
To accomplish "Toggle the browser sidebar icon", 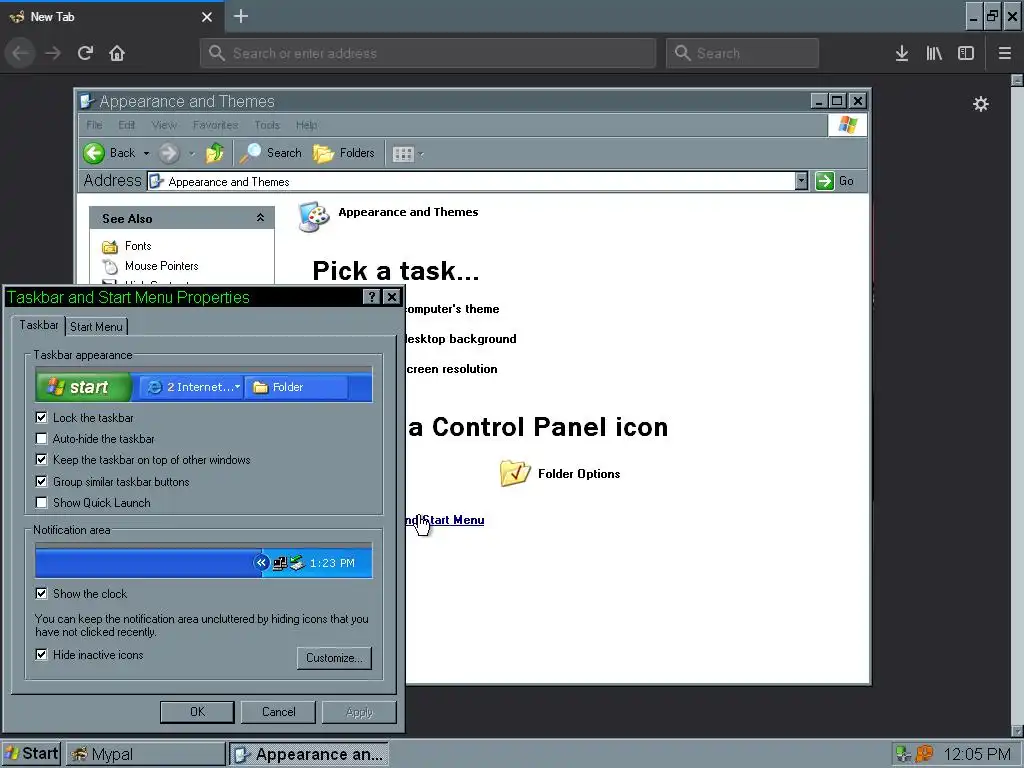I will tap(966, 53).
